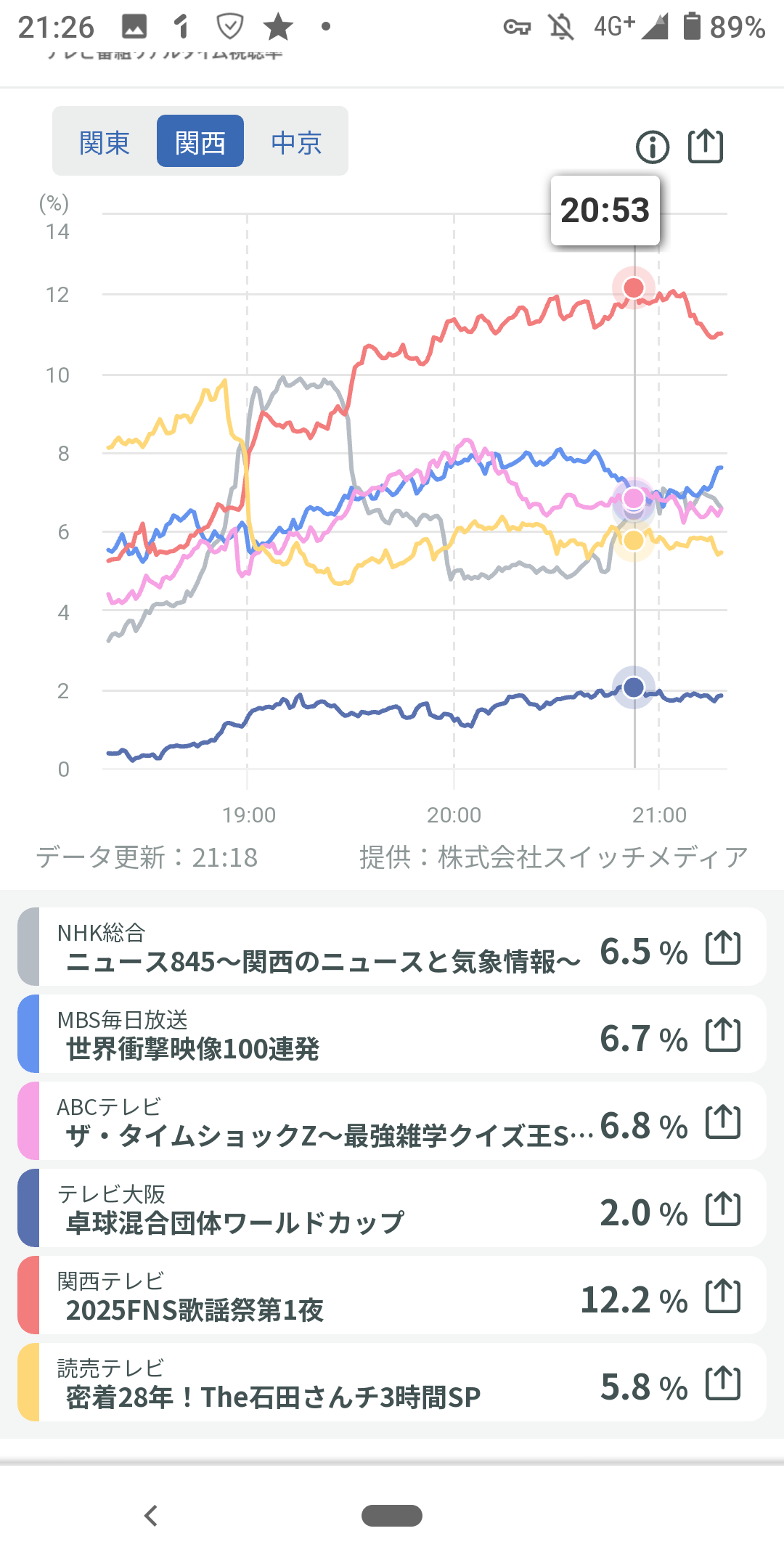The width and height of the screenshot is (784, 1568).
Task: Tap the Android back arrow
Action: tap(151, 1516)
